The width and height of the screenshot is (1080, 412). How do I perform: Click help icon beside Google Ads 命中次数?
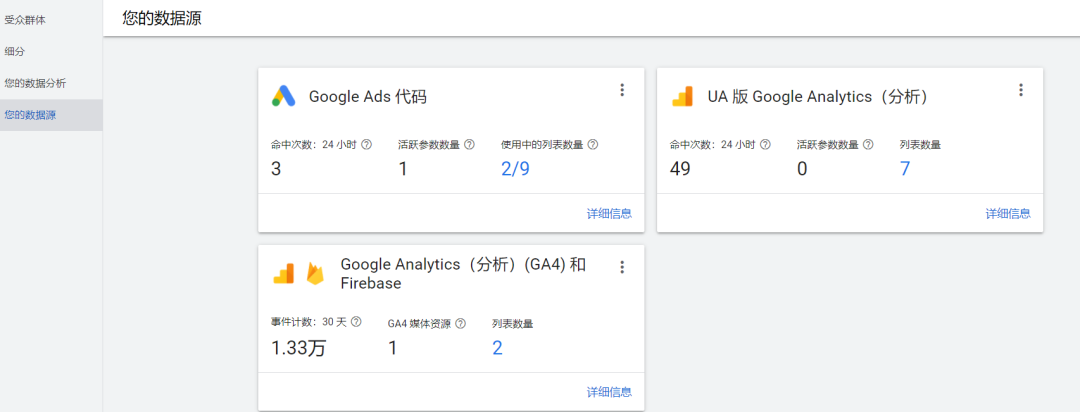[x=366, y=145]
